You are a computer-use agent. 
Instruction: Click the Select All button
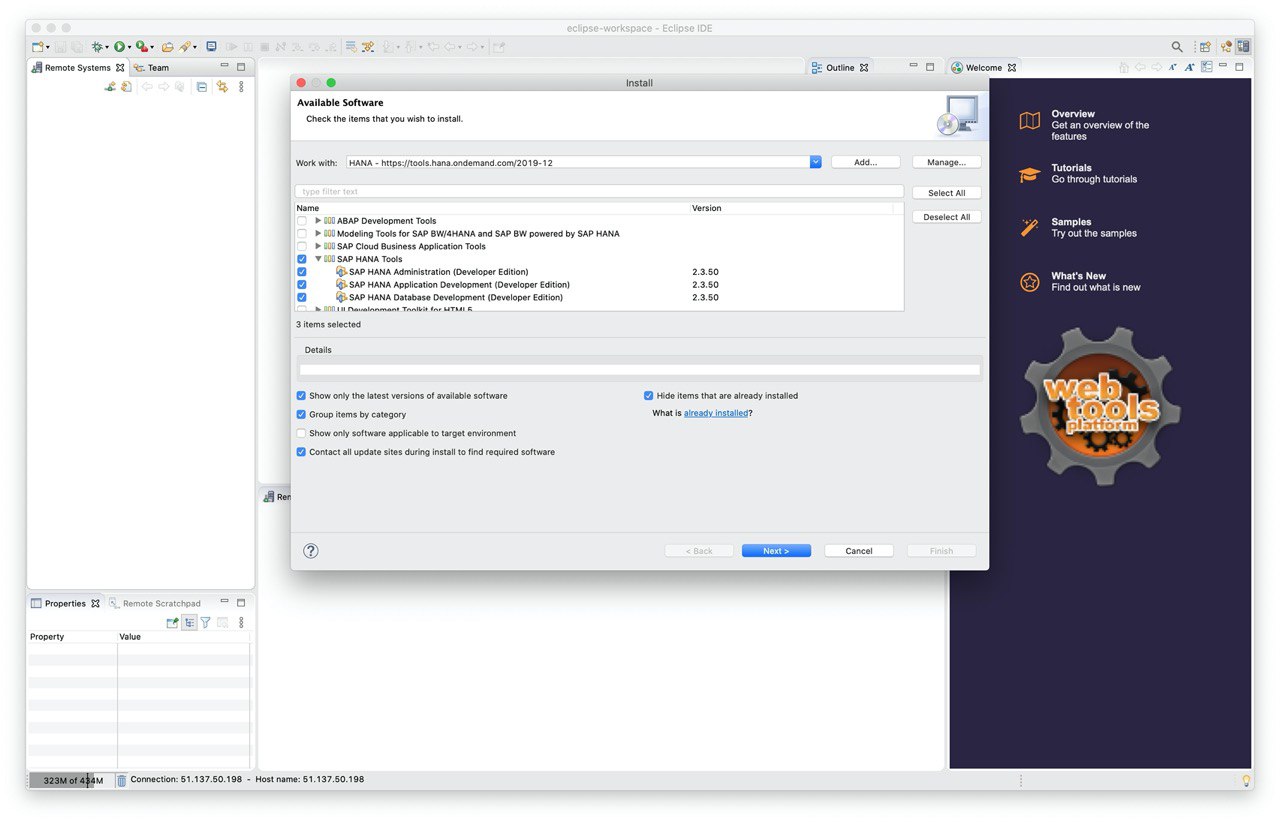pos(946,193)
